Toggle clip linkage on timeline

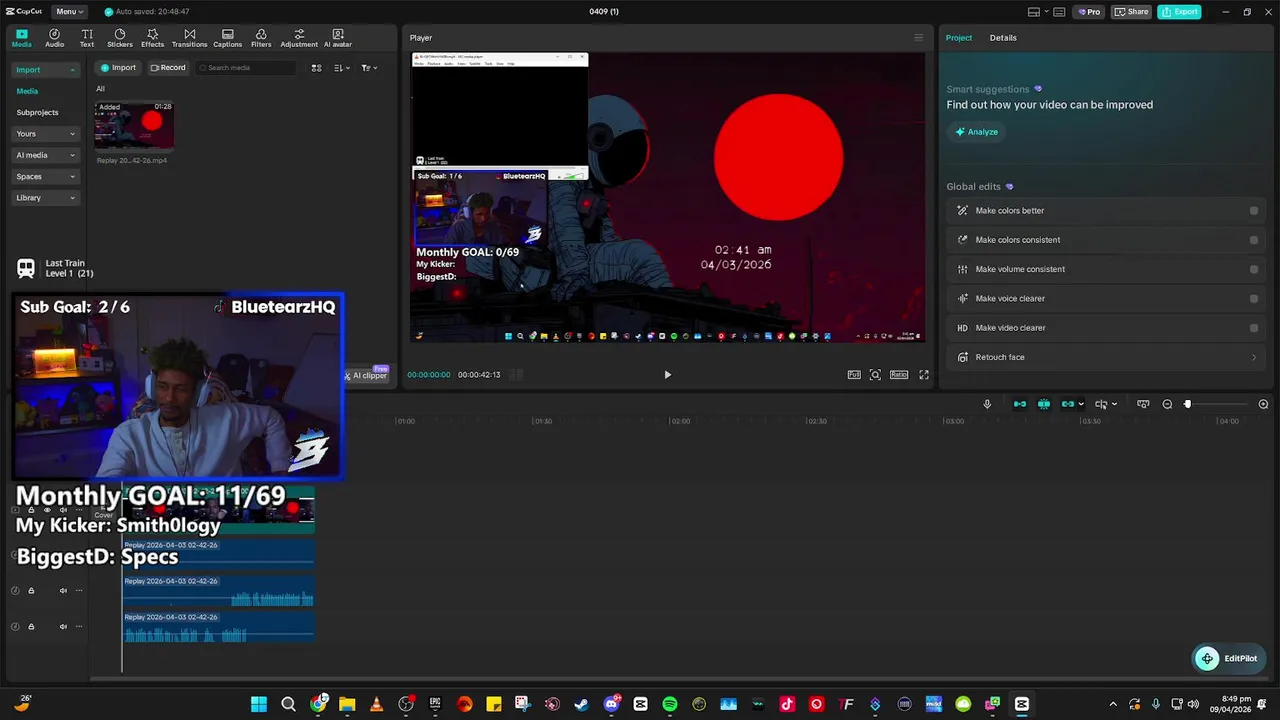1068,404
